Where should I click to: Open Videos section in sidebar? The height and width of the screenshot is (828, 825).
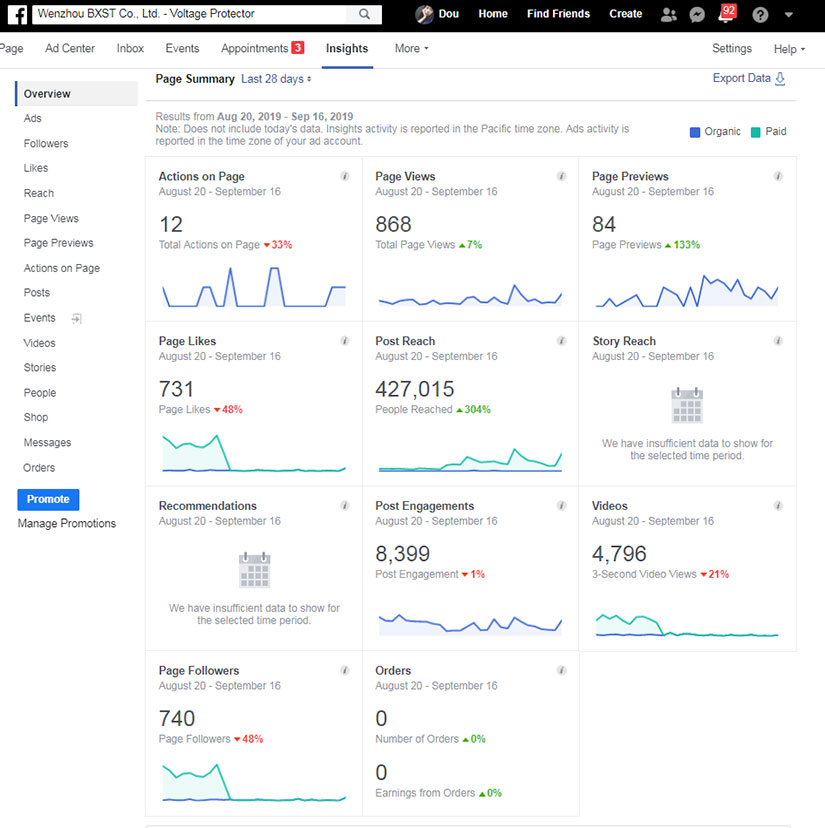click(39, 343)
